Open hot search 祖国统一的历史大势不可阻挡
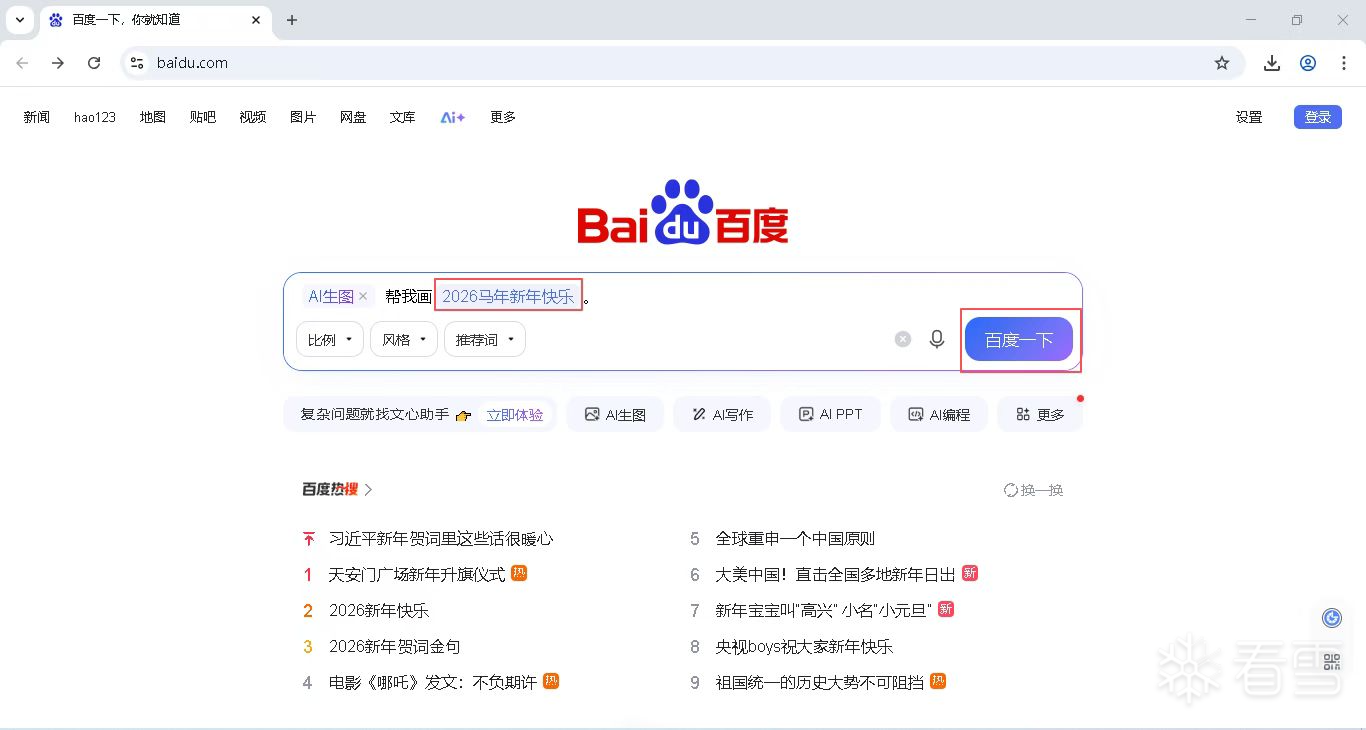This screenshot has height=730, width=1366. click(x=819, y=683)
